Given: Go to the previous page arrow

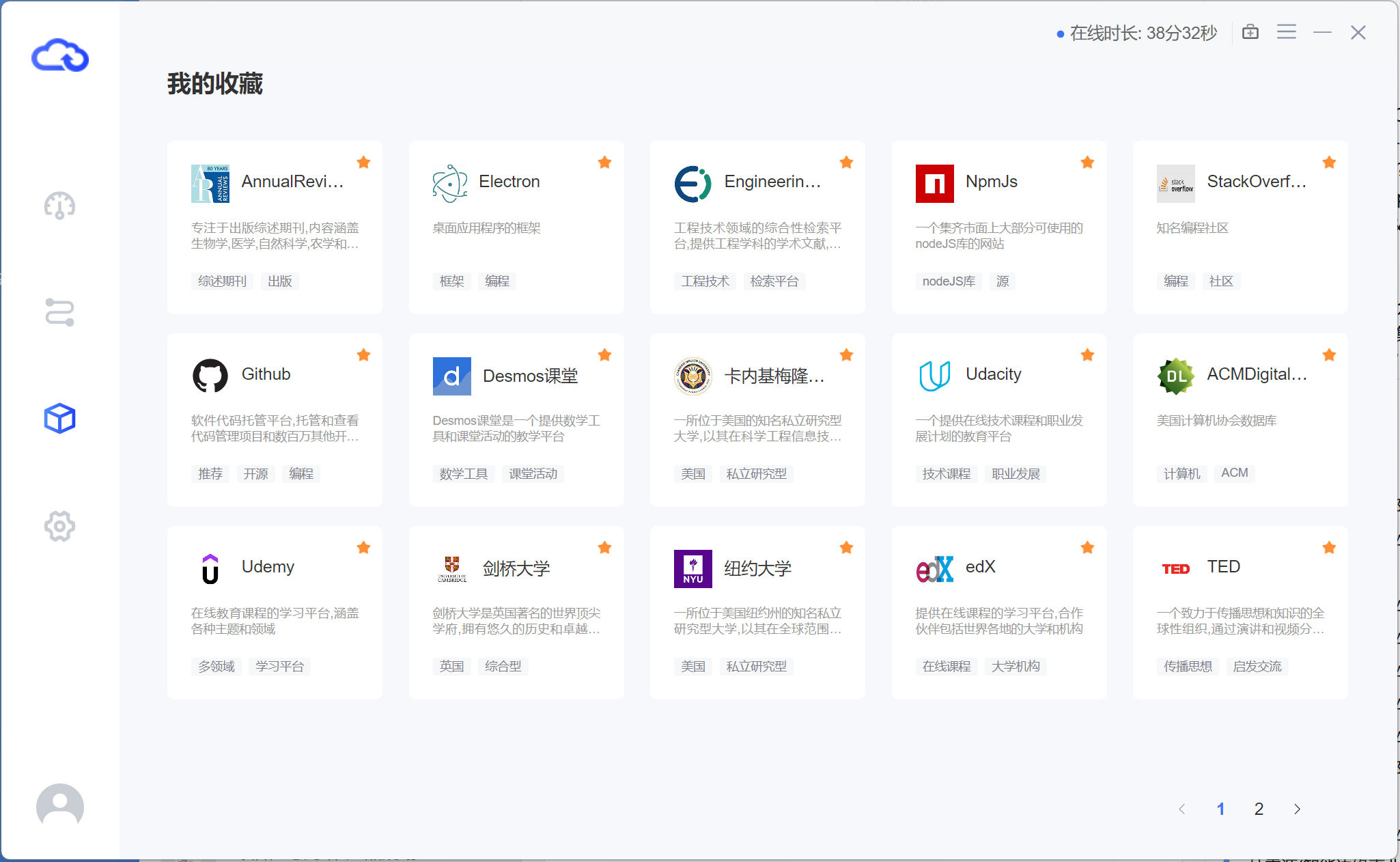Looking at the screenshot, I should click(1181, 809).
